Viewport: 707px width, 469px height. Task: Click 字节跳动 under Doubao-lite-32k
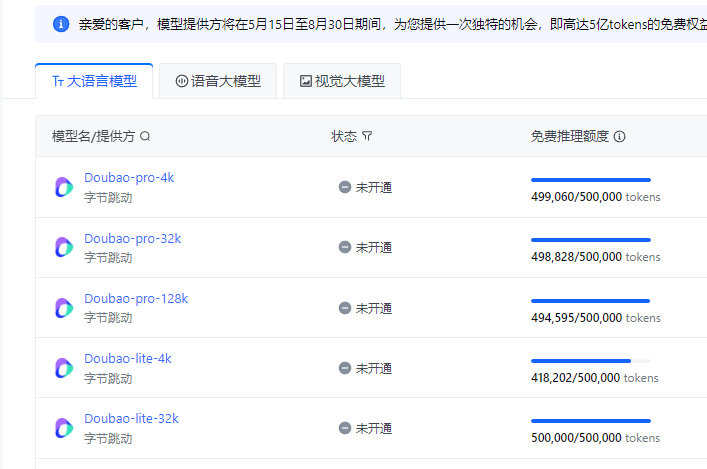coord(108,438)
